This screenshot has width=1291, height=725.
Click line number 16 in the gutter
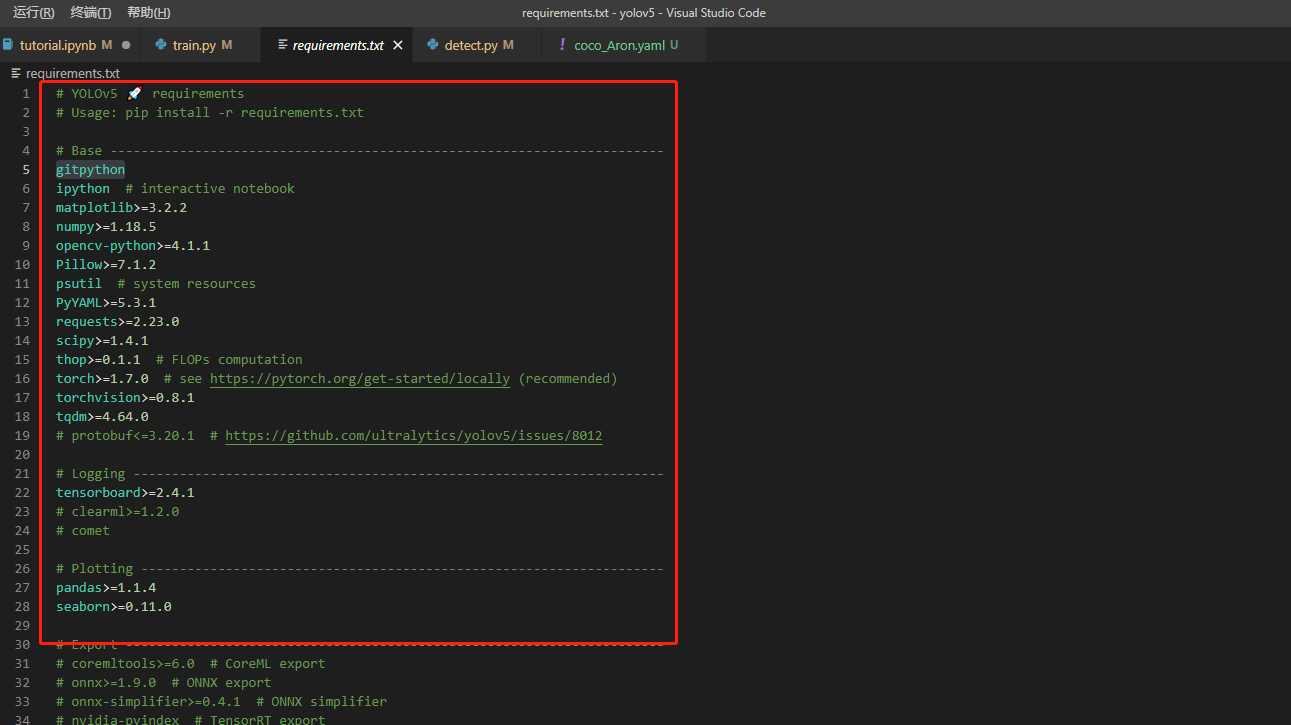point(23,379)
